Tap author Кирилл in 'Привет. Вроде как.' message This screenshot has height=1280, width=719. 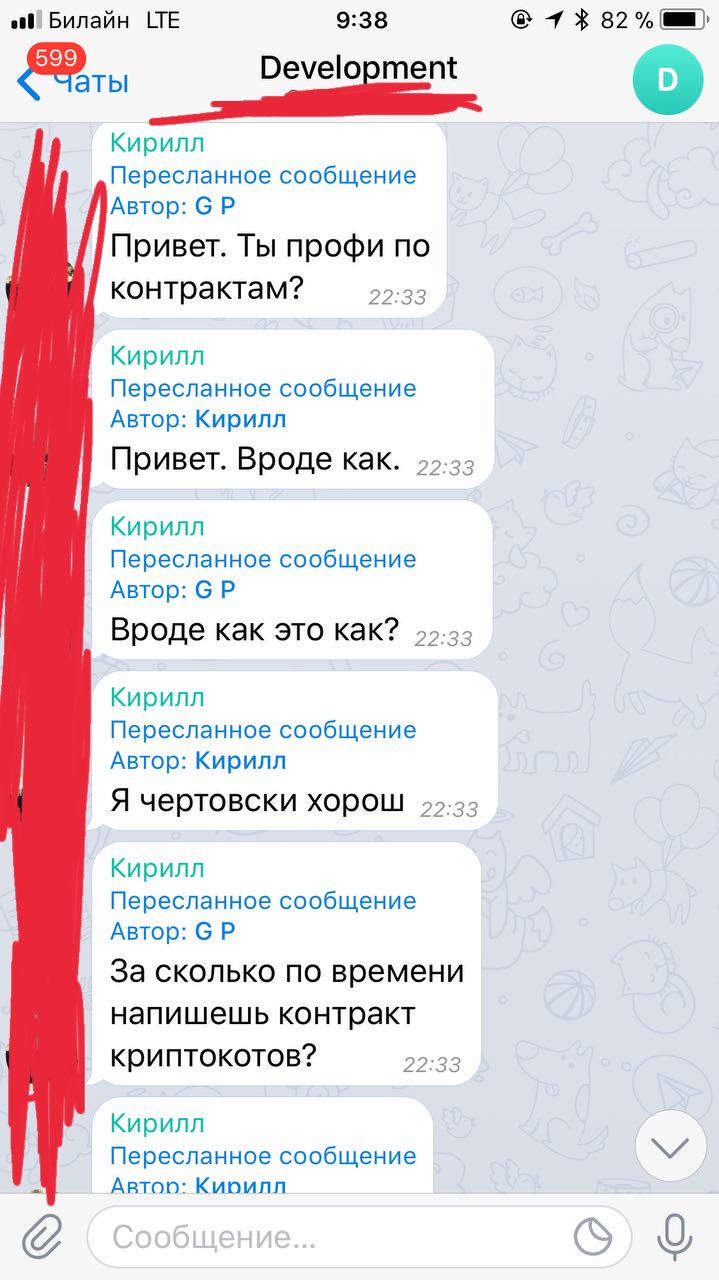[x=241, y=419]
